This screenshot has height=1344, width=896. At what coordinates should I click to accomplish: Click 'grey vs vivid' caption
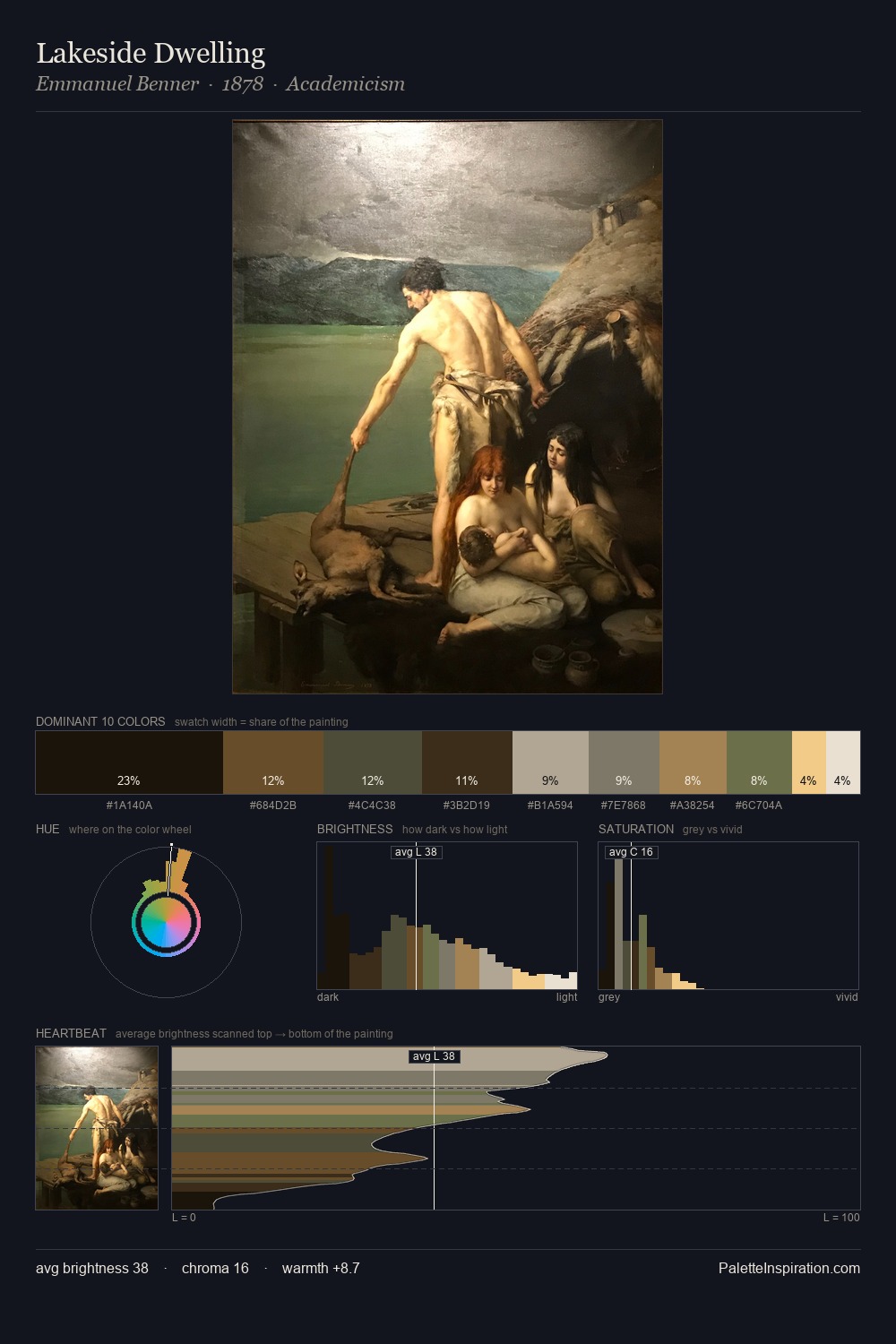712,830
